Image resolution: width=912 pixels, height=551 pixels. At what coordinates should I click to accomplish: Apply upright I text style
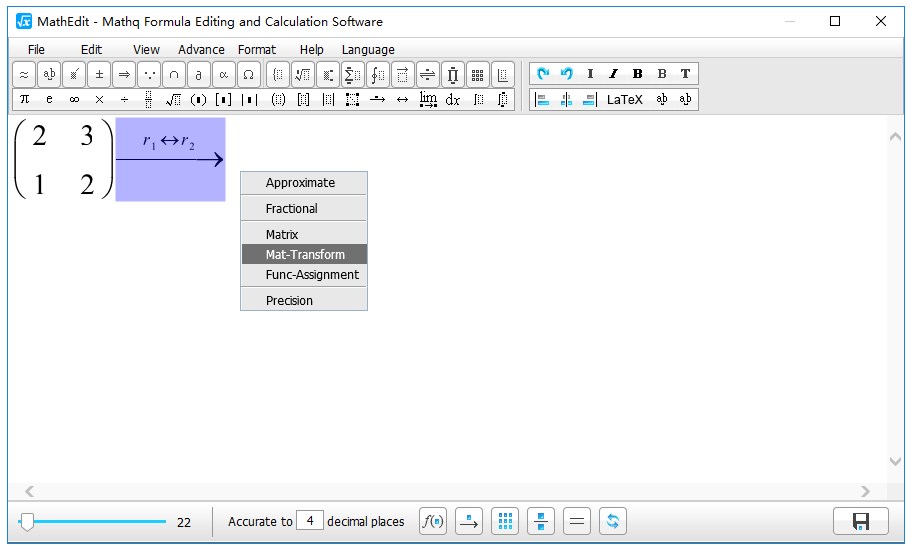pyautogui.click(x=590, y=73)
